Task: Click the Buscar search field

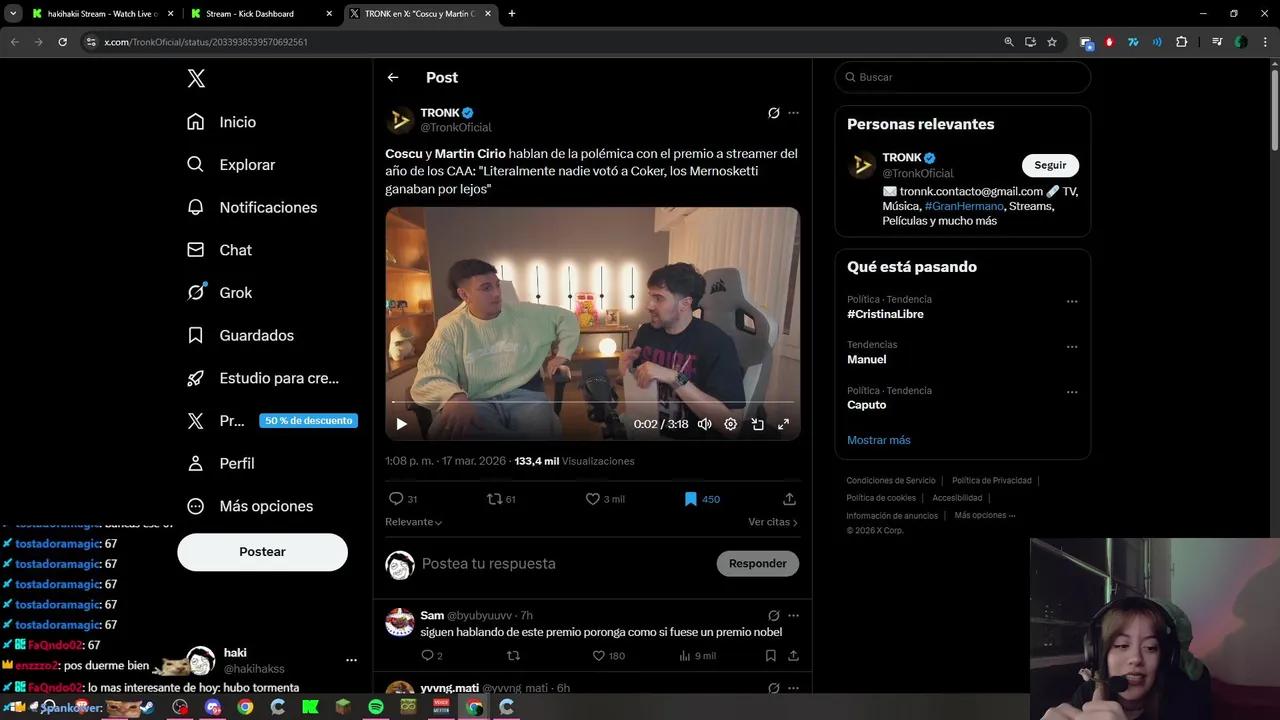Action: click(x=962, y=77)
